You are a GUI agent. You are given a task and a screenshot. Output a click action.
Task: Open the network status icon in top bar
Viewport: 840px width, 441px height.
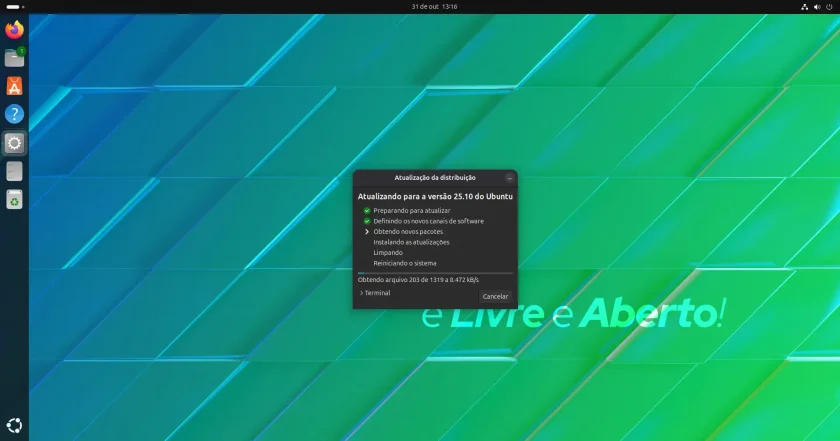tap(804, 7)
